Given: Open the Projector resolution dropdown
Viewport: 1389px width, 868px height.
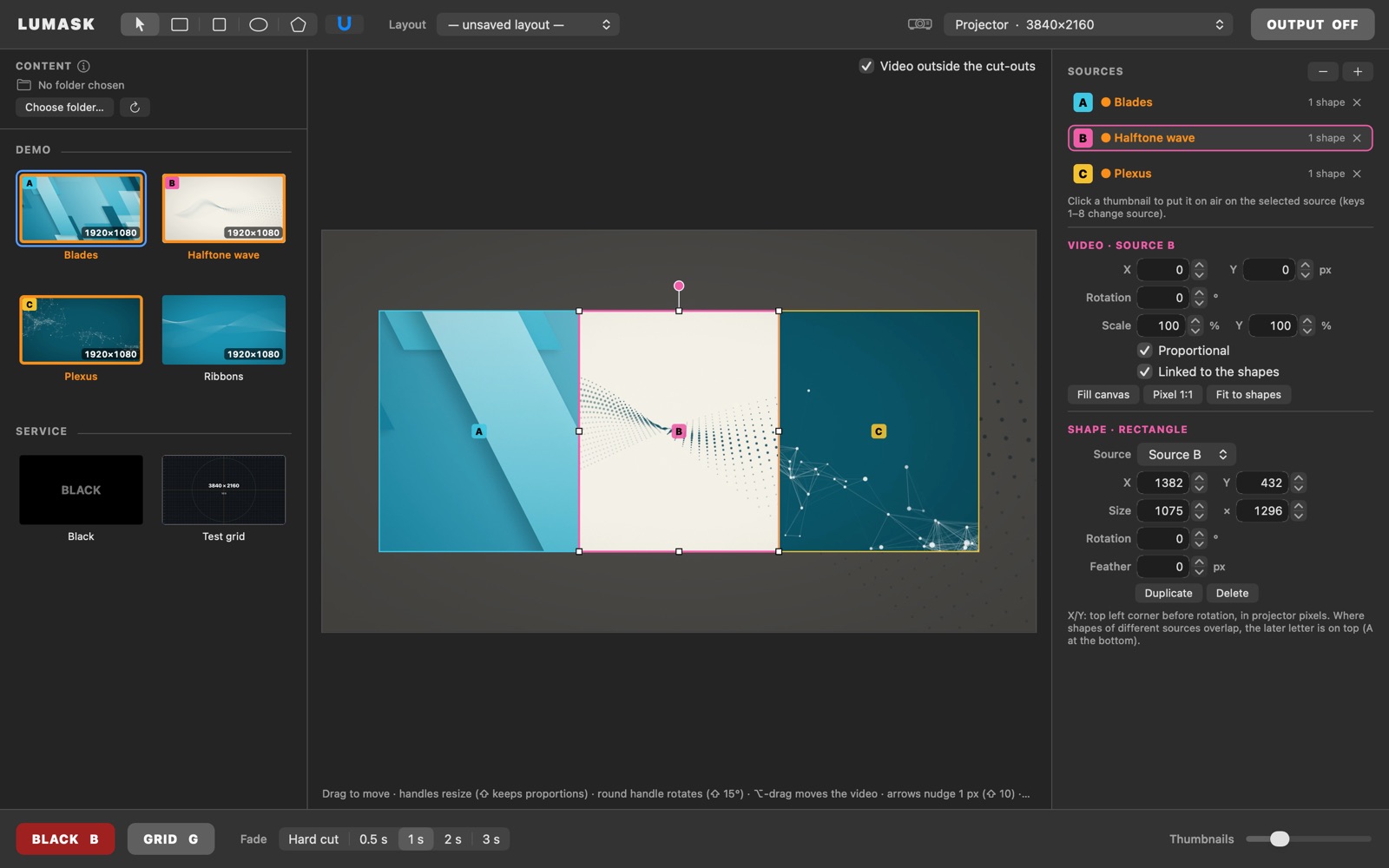Looking at the screenshot, I should [1089, 24].
